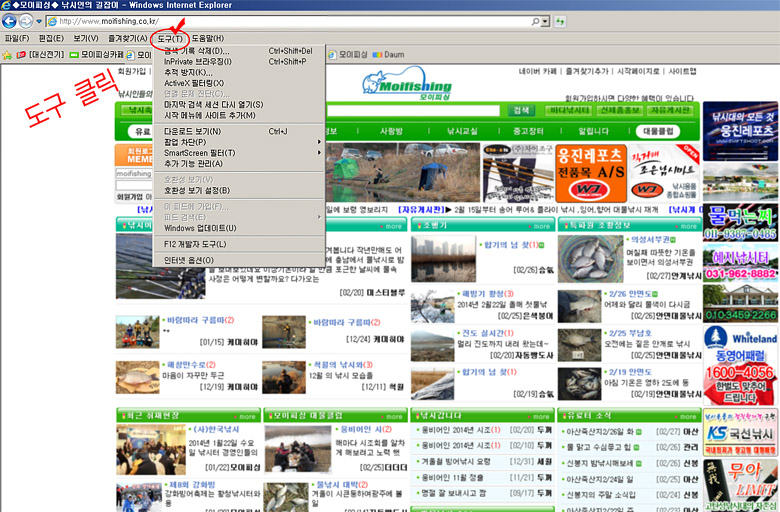Open the 중고장터 navigation tab

tap(528, 131)
